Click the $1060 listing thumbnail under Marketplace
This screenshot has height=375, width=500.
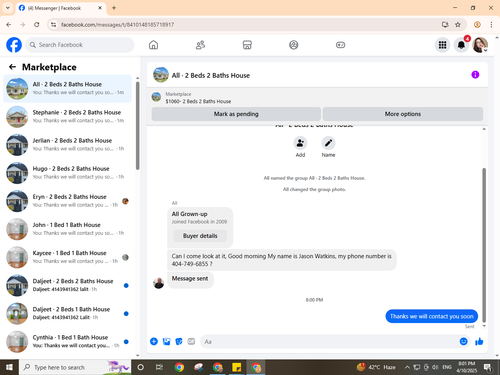156,97
